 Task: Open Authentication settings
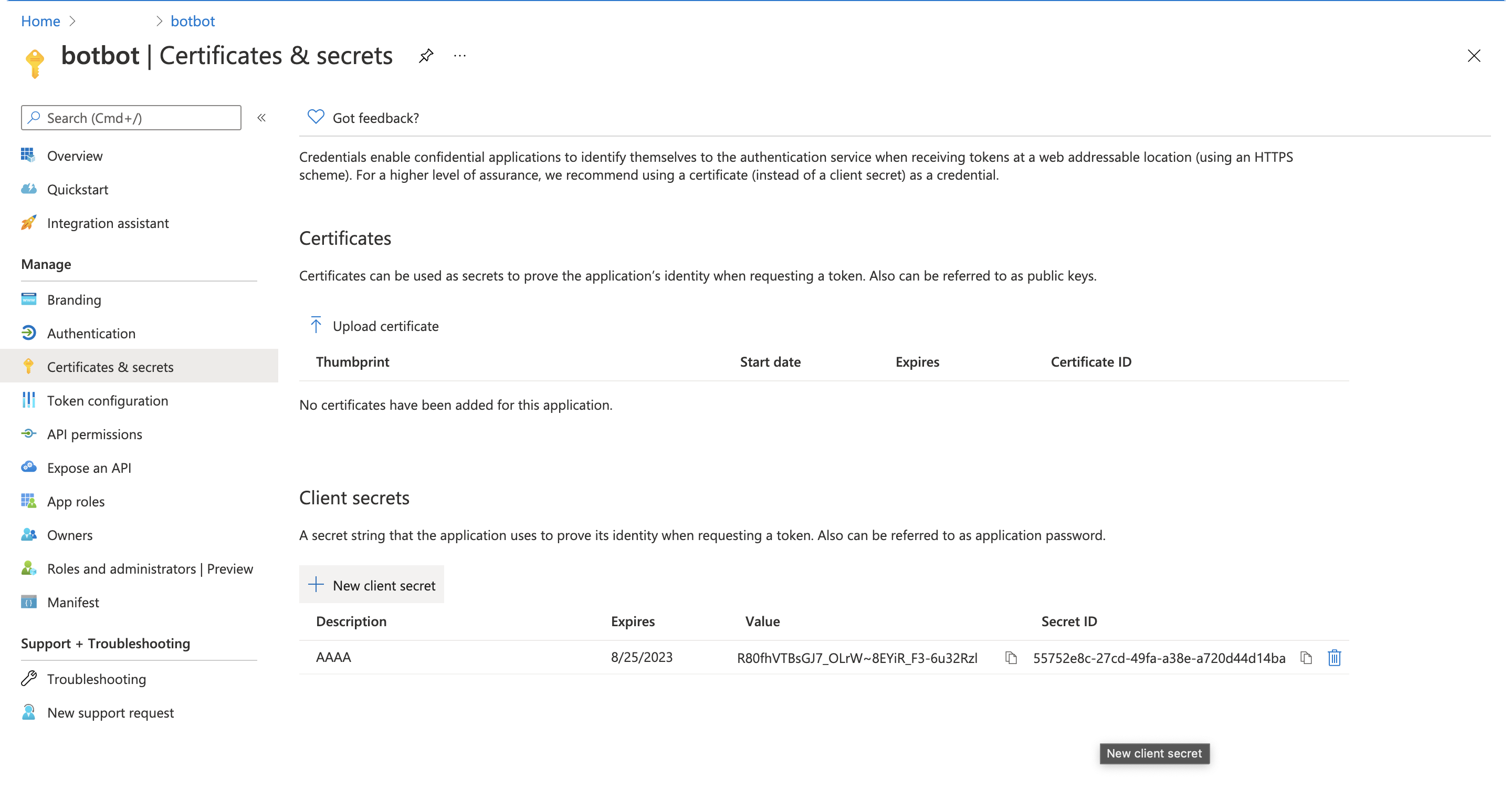click(91, 333)
